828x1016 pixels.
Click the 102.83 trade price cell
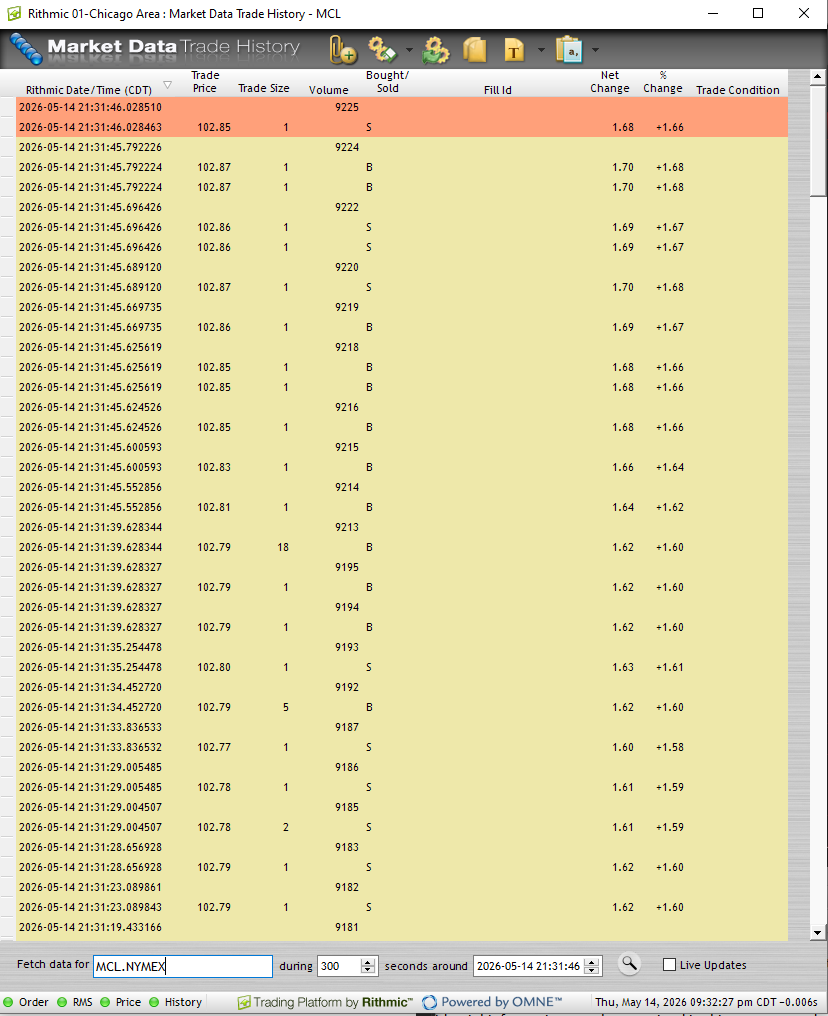click(x=214, y=467)
